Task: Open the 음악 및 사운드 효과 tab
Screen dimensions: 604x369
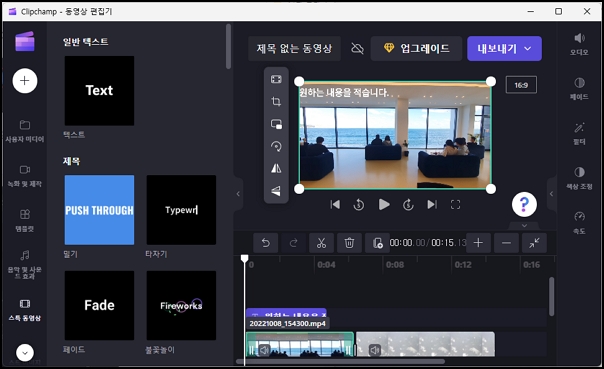Action: 25,265
